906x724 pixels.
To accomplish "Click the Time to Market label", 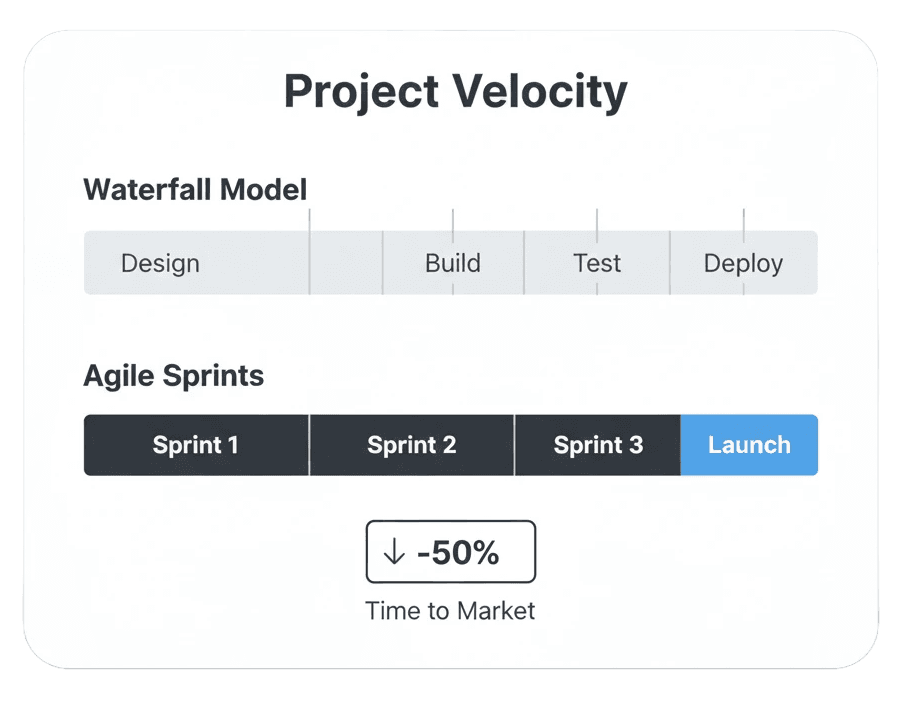I will pos(450,611).
